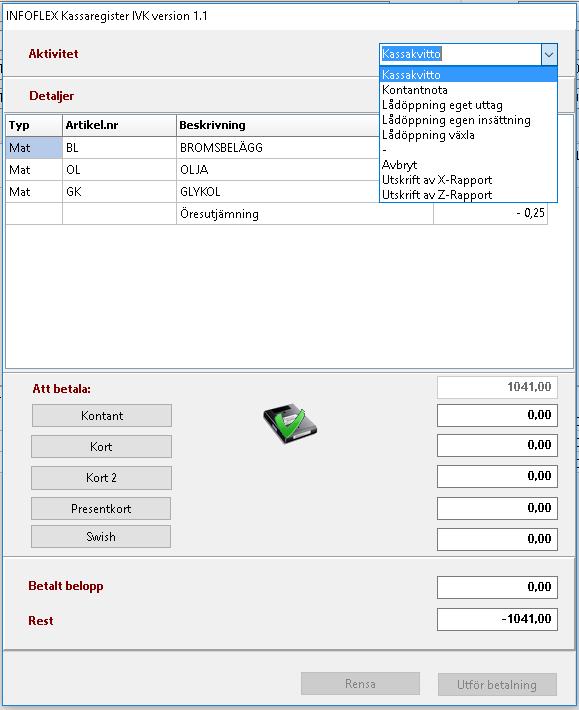579x710 pixels.
Task: Choose Utskrift av X-Rapport
Action: [x=468, y=179]
